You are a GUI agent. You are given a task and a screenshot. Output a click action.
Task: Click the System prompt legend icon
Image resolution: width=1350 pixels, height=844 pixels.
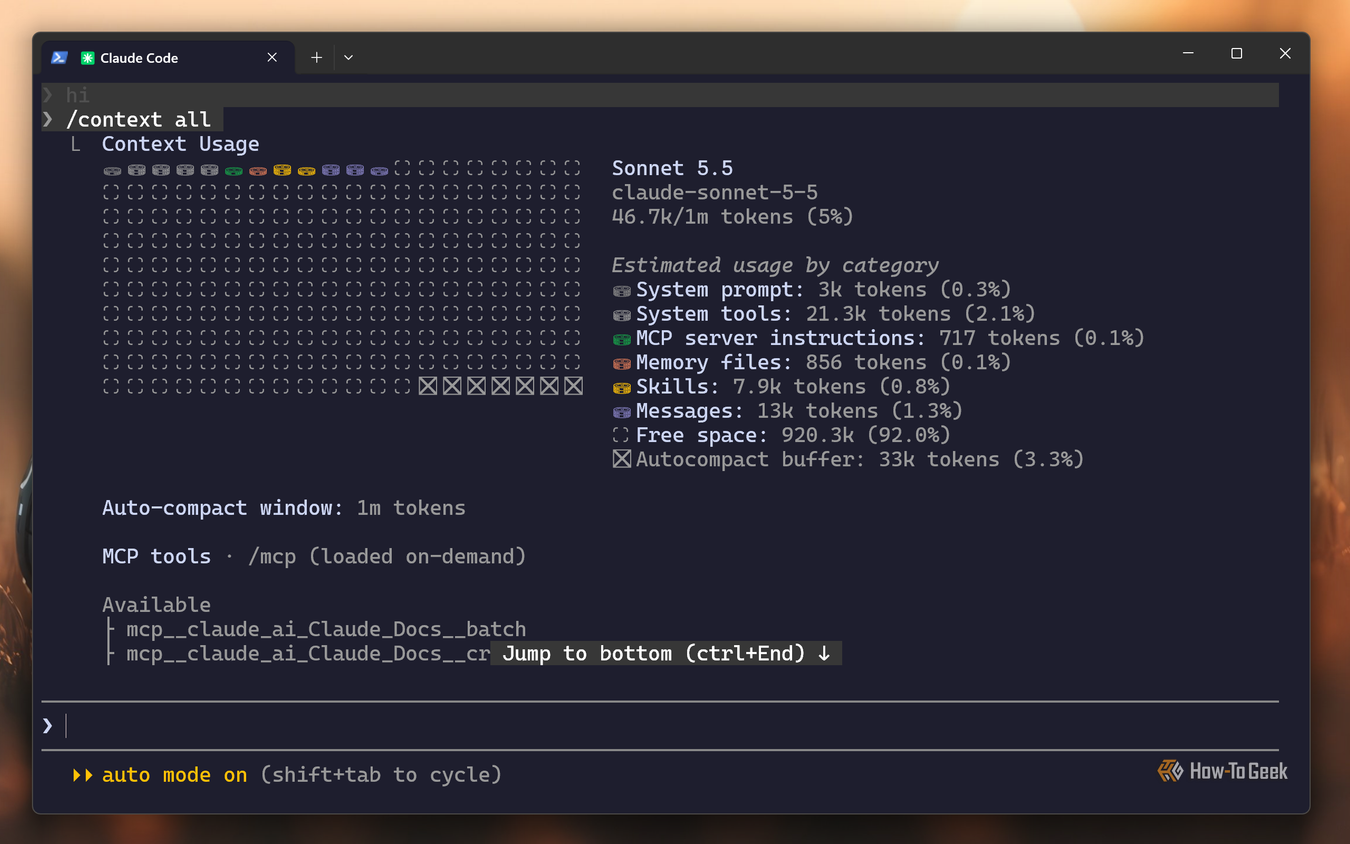621,290
